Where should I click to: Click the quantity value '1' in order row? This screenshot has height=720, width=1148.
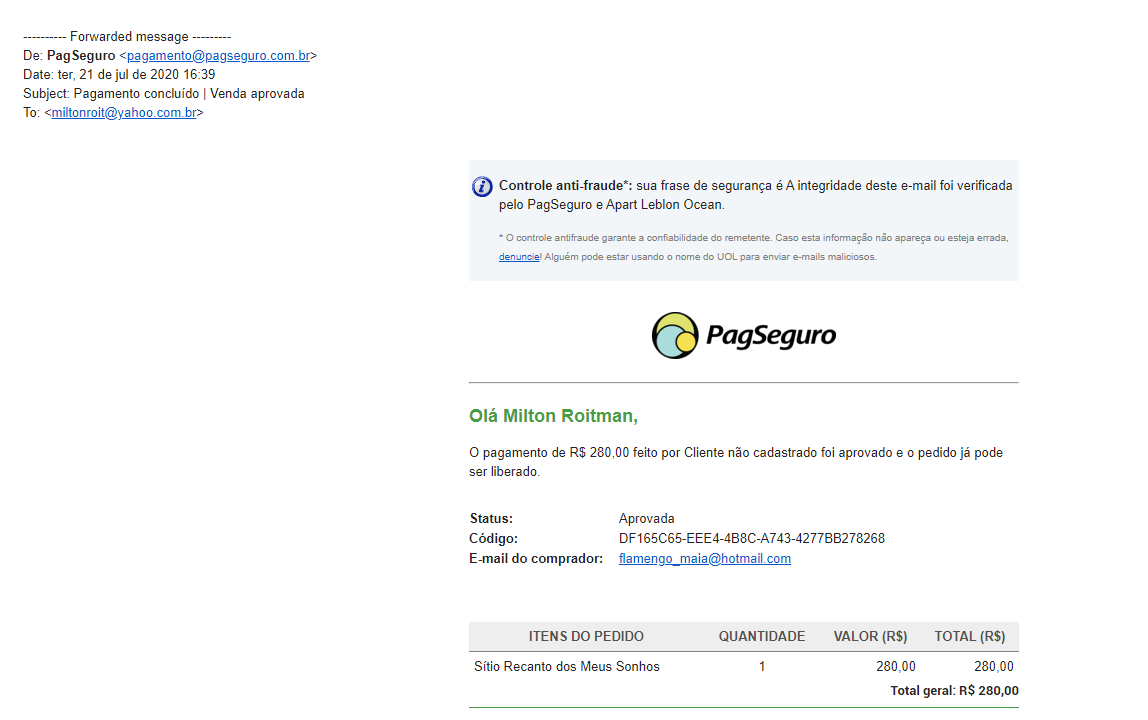coord(762,667)
